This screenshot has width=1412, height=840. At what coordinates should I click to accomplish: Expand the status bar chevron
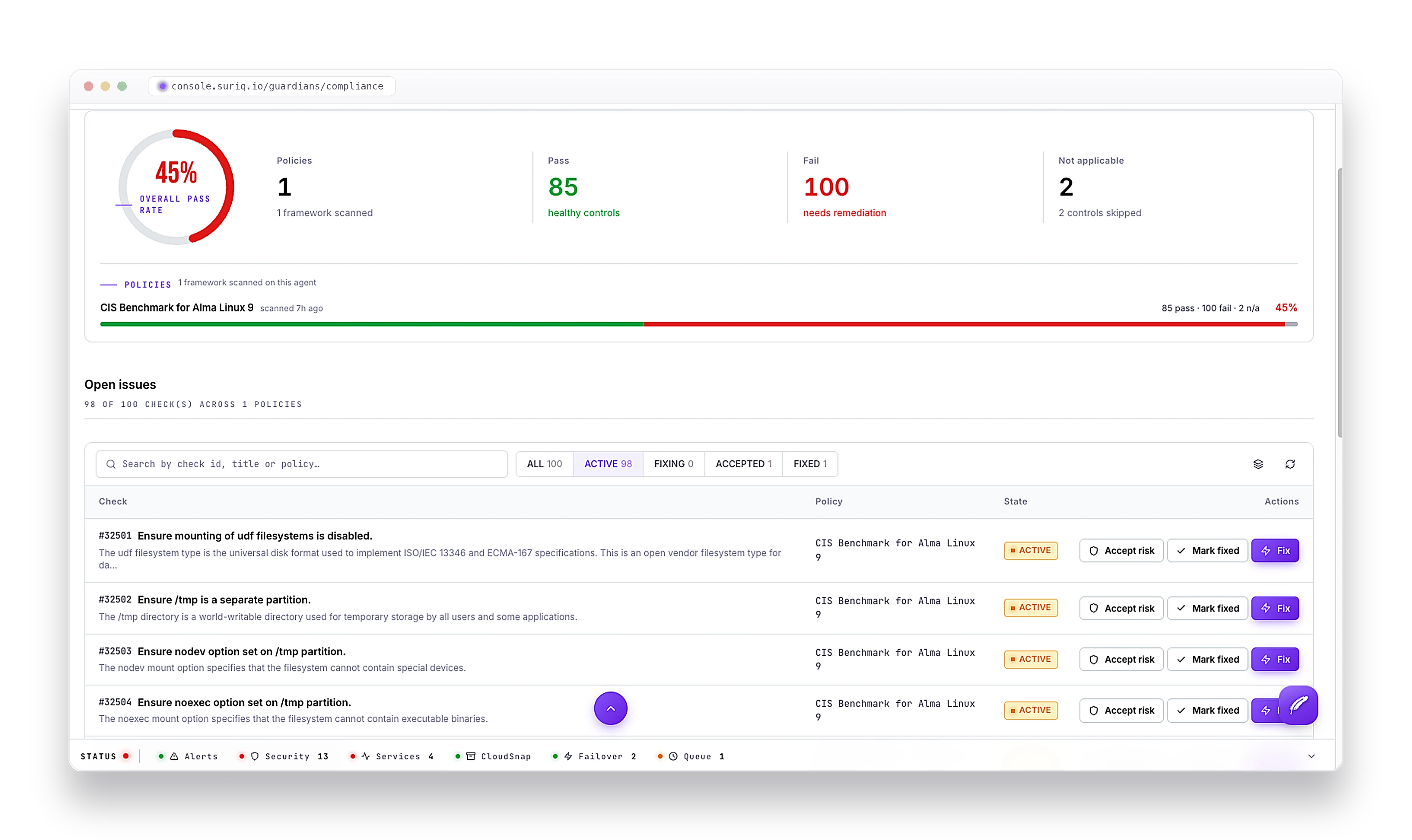tap(1311, 756)
